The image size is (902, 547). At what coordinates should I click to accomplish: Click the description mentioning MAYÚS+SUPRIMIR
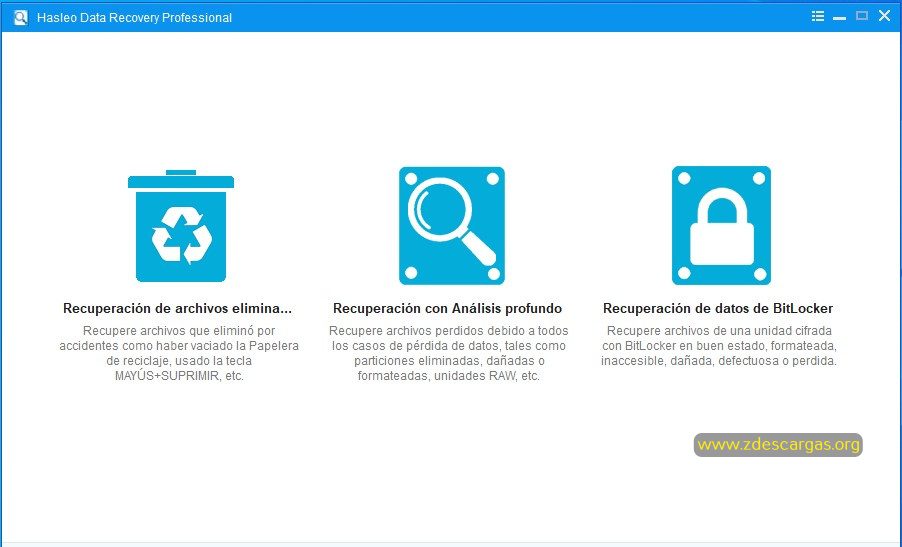(x=179, y=353)
